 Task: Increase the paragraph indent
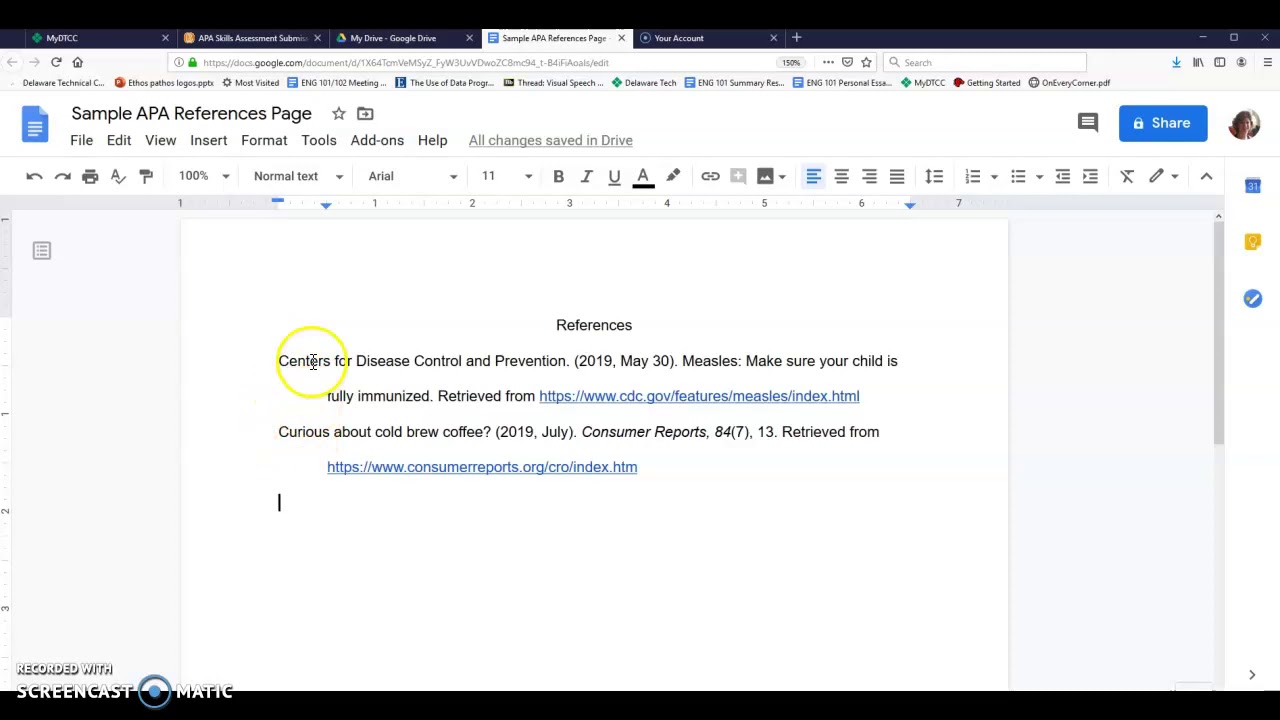click(1090, 176)
